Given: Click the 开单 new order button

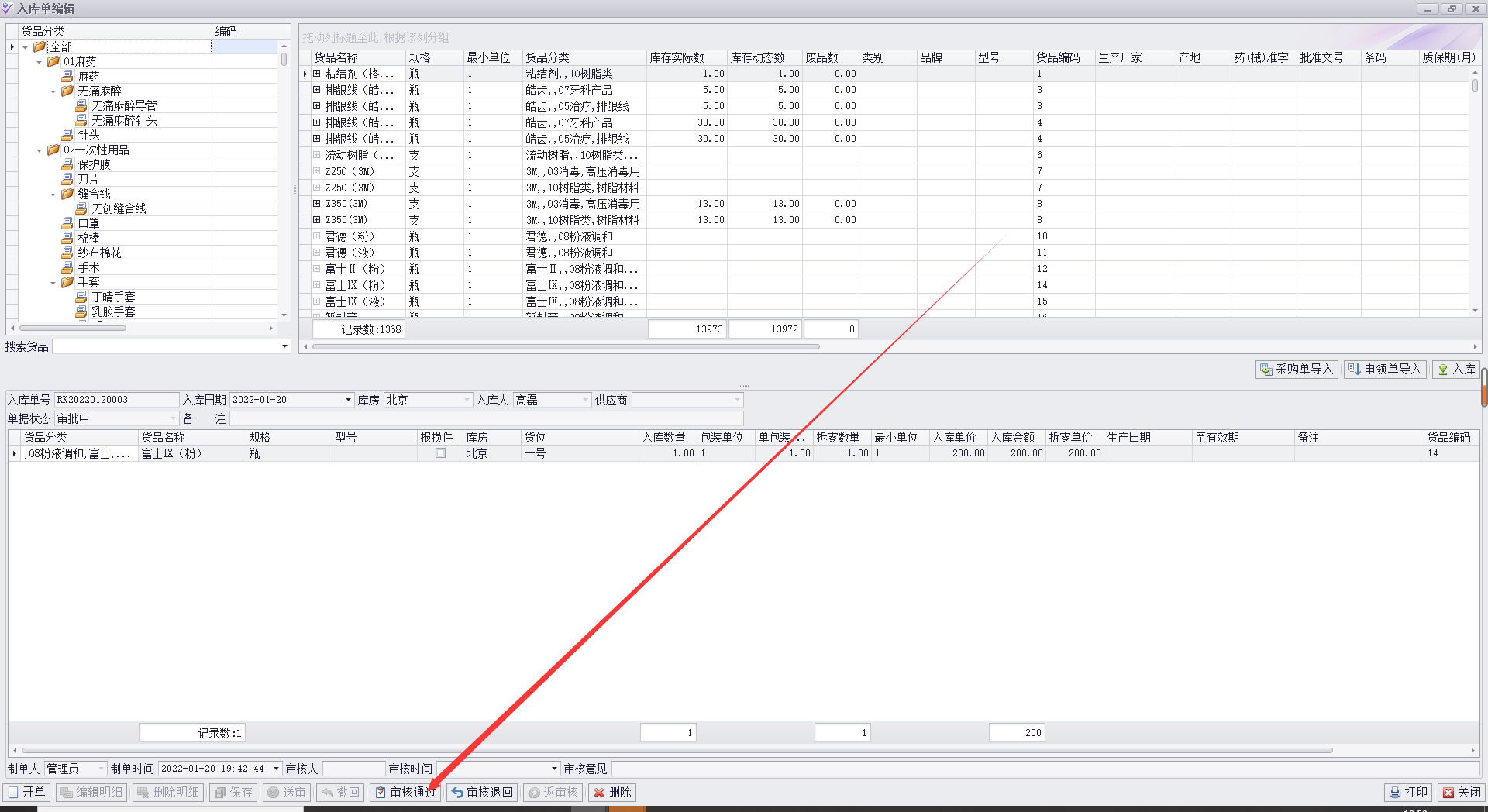Looking at the screenshot, I should [x=26, y=792].
